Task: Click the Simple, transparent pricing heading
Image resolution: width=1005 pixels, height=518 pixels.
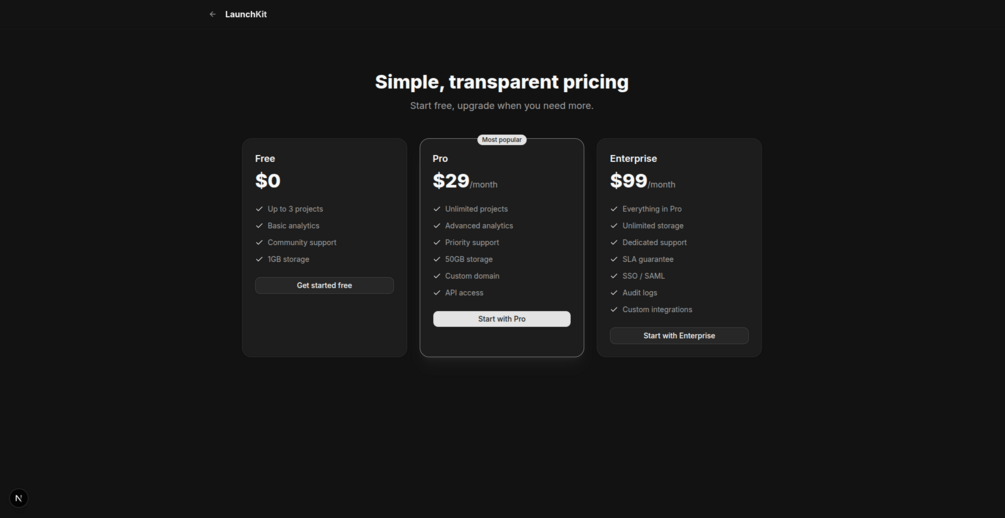Action: (502, 82)
